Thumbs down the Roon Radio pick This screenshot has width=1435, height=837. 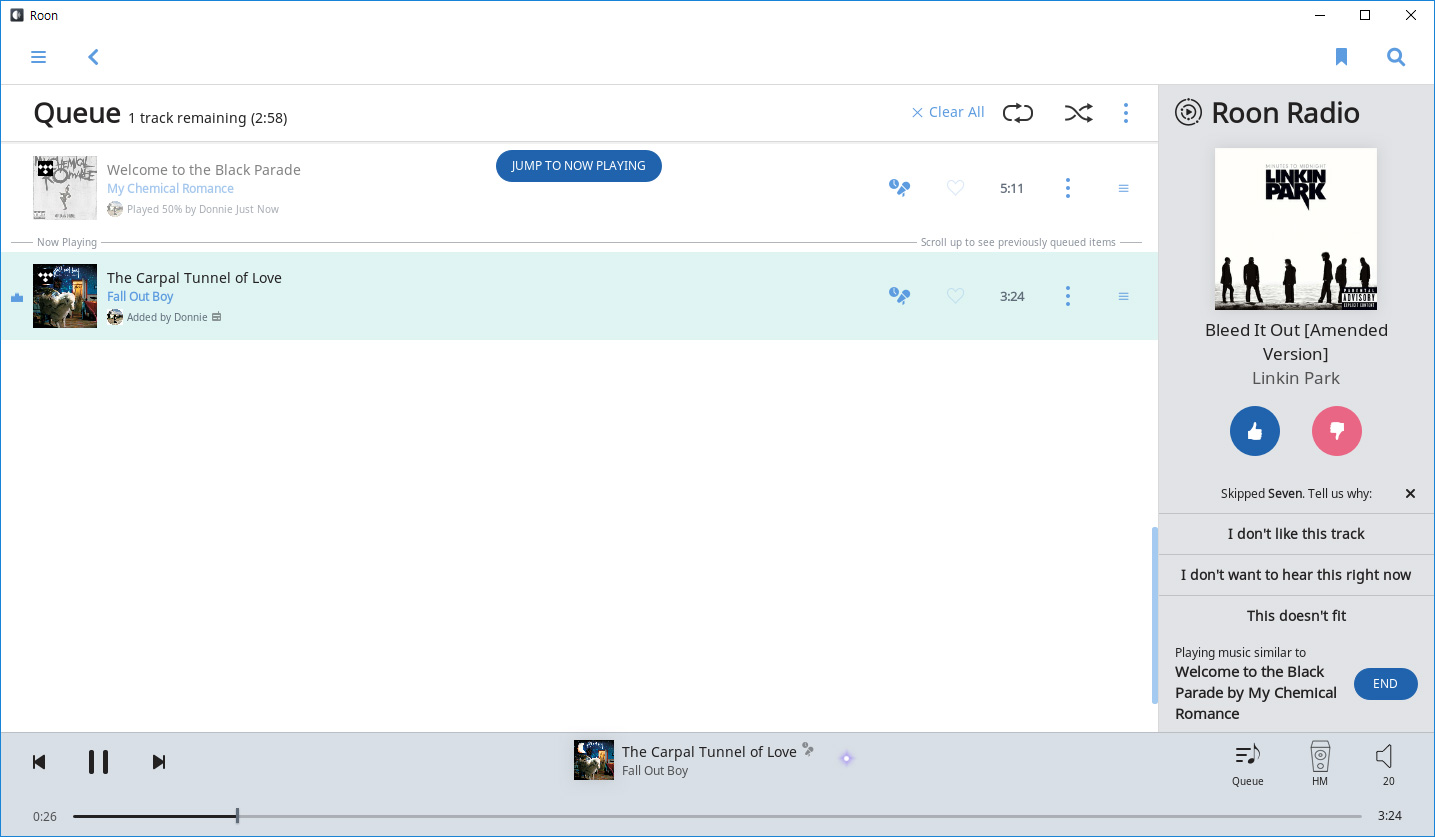(x=1337, y=431)
